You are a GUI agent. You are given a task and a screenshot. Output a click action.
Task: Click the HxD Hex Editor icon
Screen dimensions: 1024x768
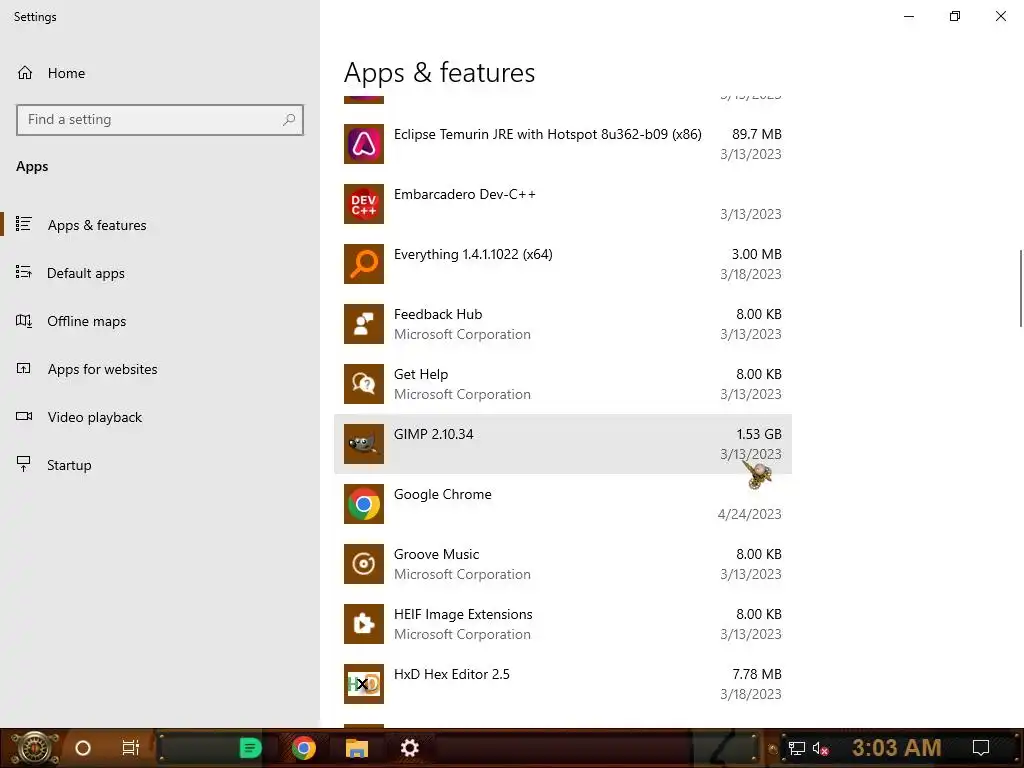coord(364,684)
